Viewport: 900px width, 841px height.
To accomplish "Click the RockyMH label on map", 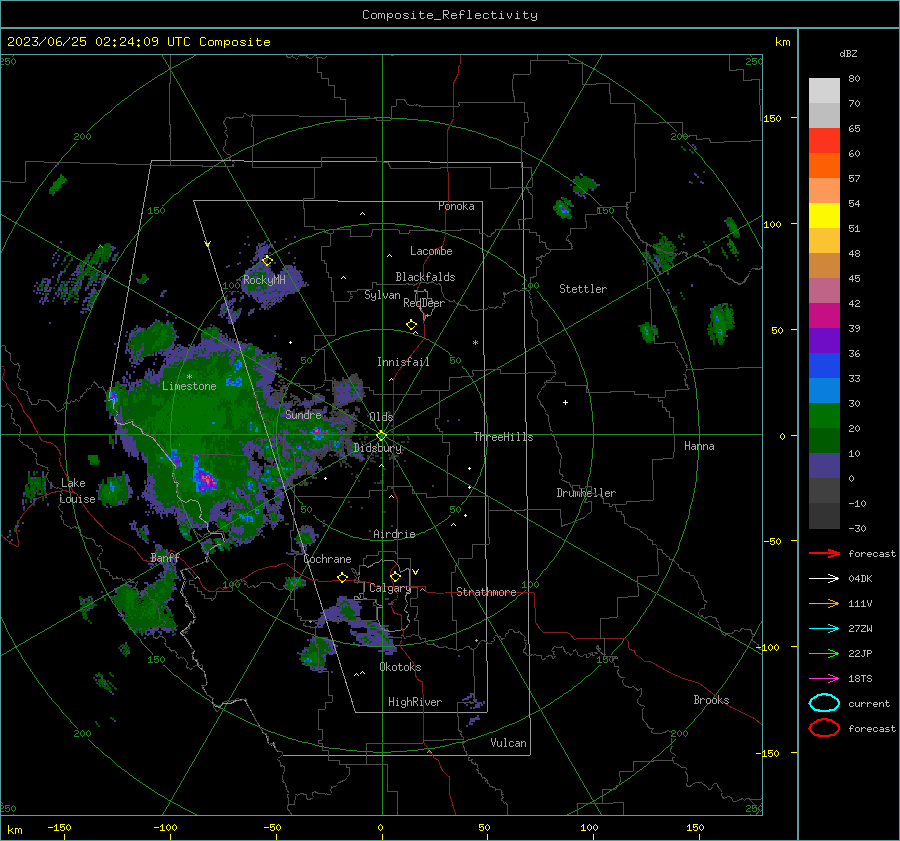I will [264, 280].
